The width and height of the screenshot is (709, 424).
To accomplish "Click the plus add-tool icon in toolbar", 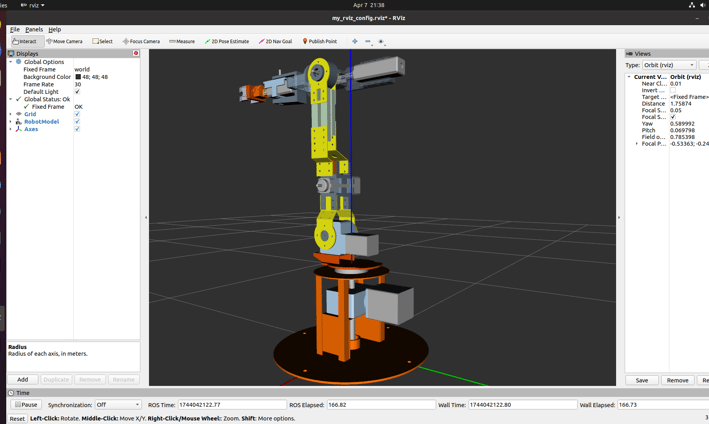I will click(355, 42).
